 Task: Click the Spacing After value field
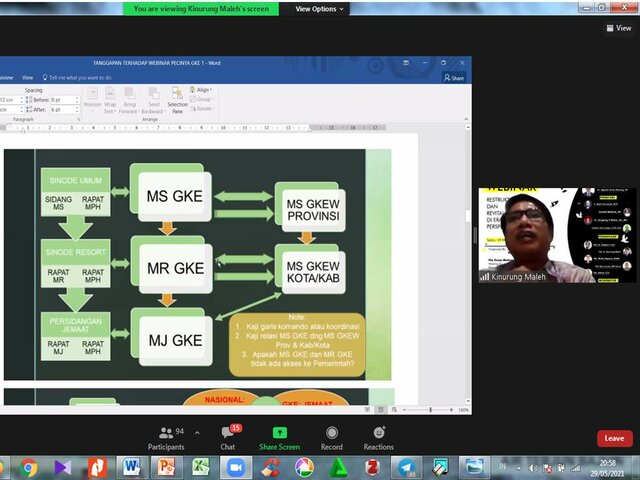[x=62, y=109]
